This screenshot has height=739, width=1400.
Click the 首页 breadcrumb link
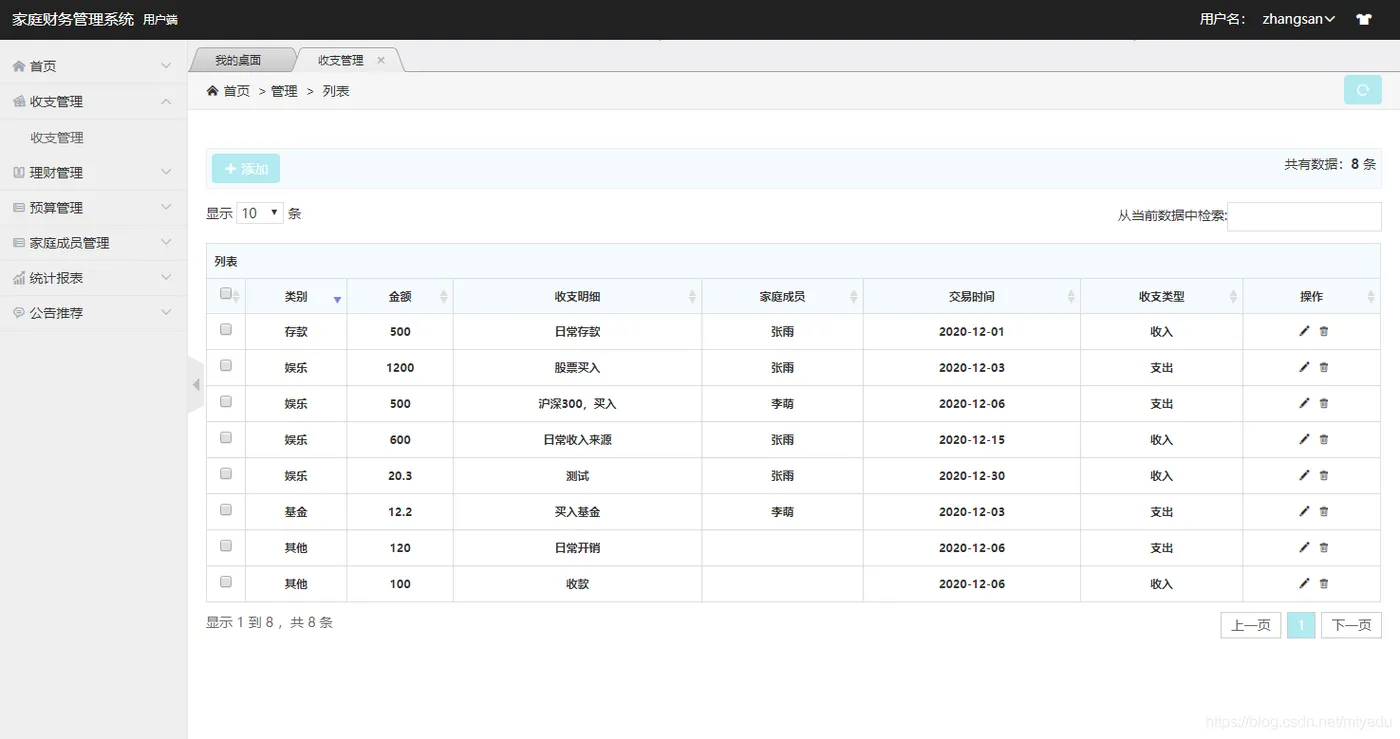click(237, 91)
